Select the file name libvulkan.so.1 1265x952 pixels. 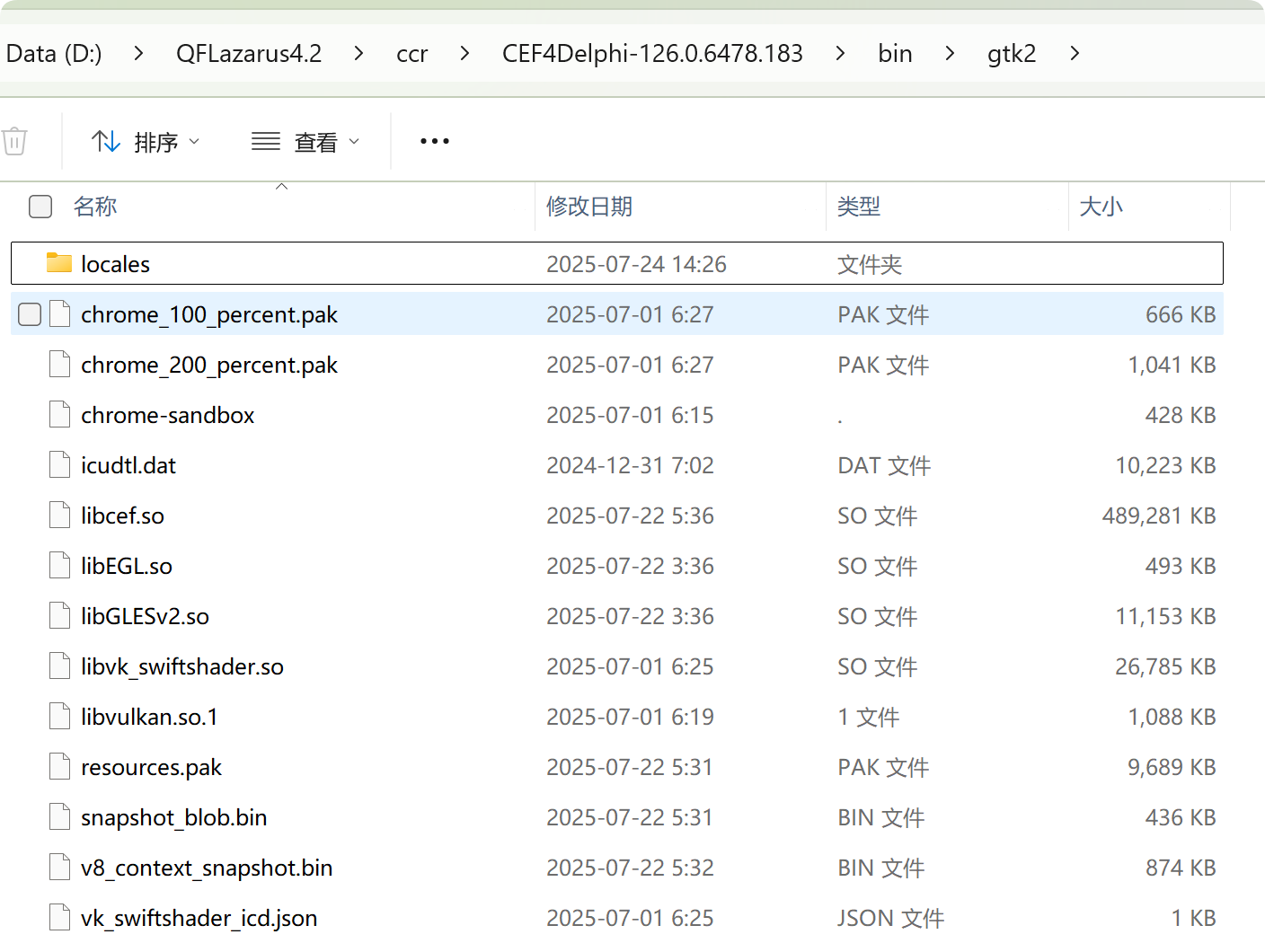pyautogui.click(x=149, y=717)
